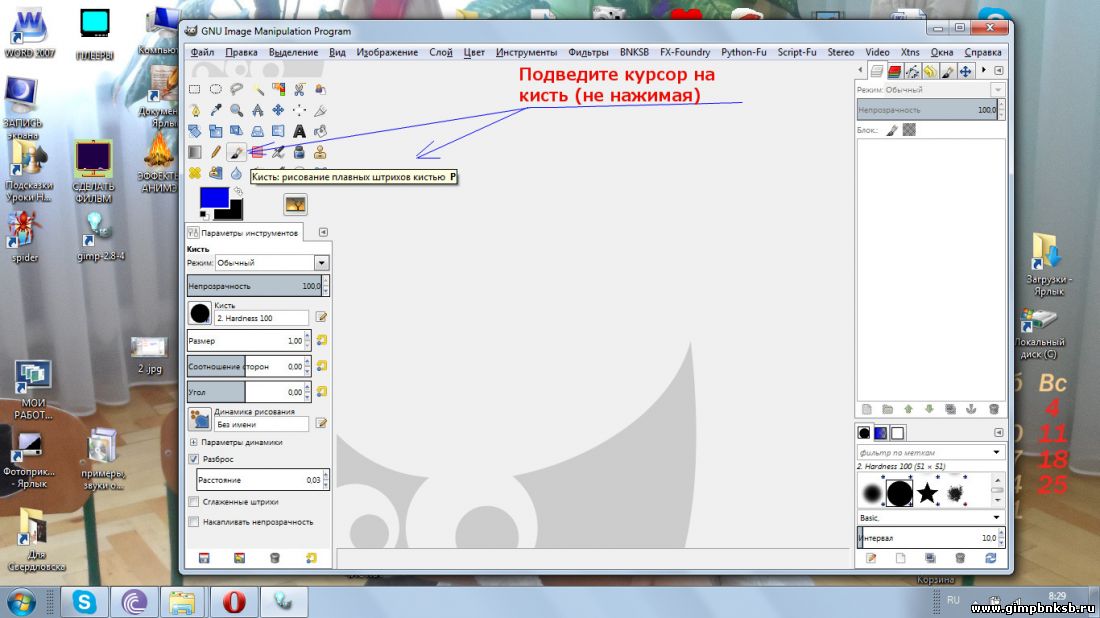Select the Fuzzy Select magic wand tool
Screen dimensions: 1100x618
click(257, 89)
